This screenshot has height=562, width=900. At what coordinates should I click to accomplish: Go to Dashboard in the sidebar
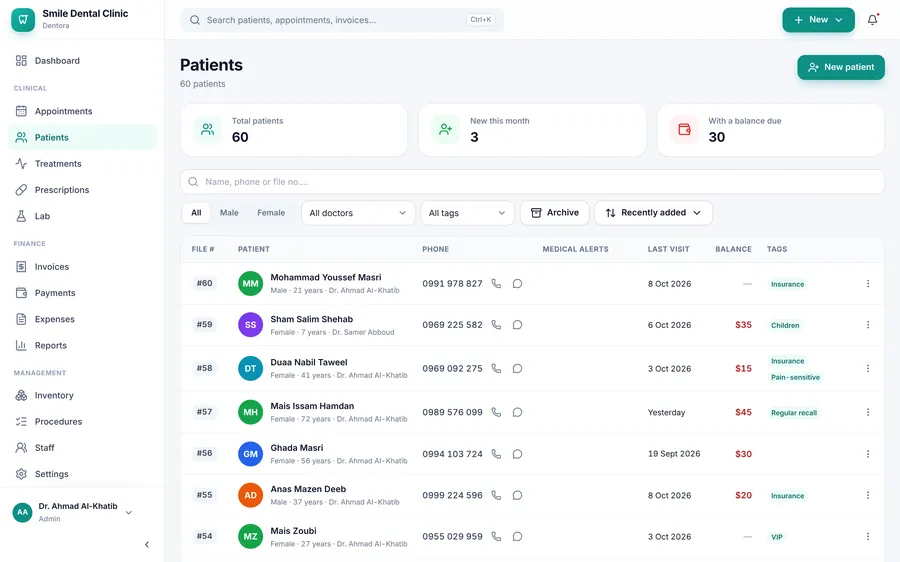pos(82,61)
